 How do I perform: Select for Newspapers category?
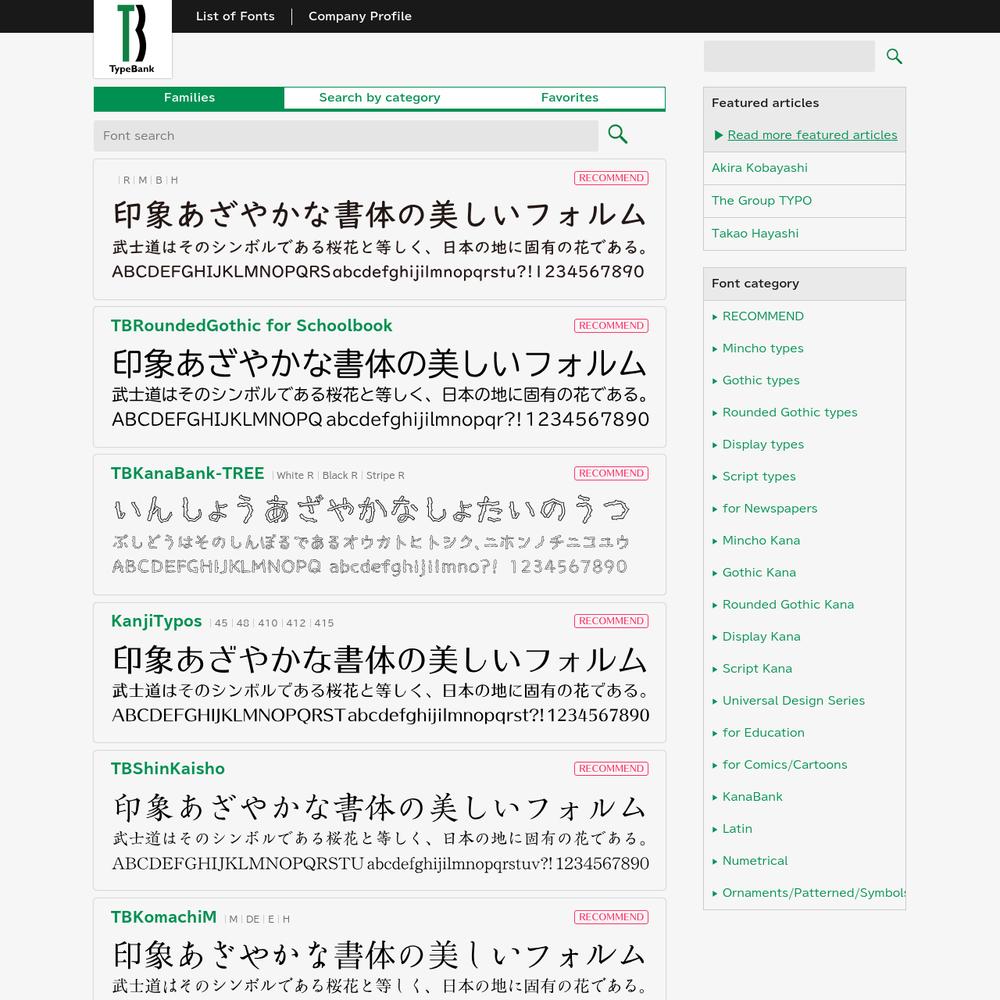coord(770,508)
